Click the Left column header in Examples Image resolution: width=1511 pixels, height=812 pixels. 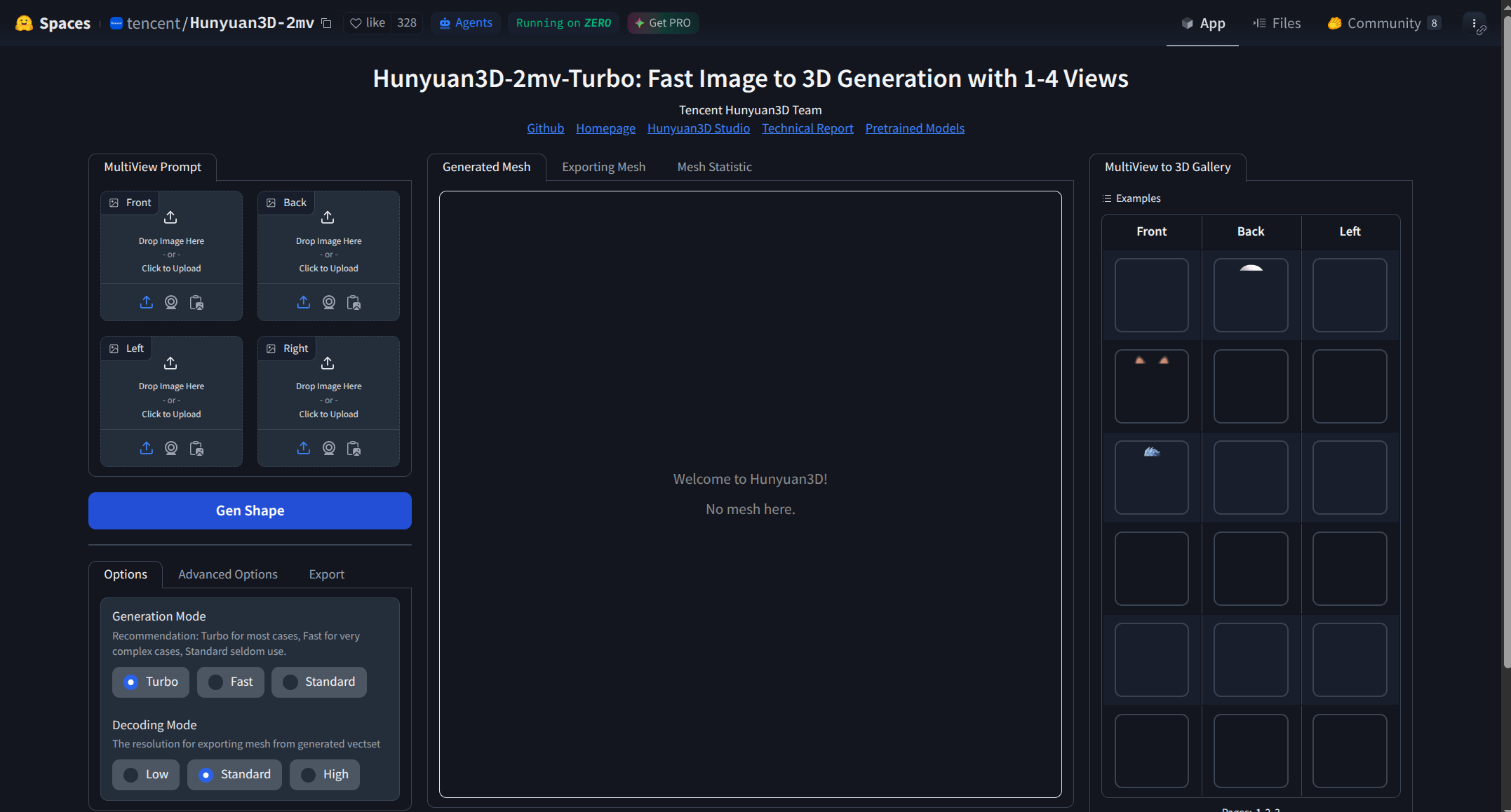click(1350, 231)
